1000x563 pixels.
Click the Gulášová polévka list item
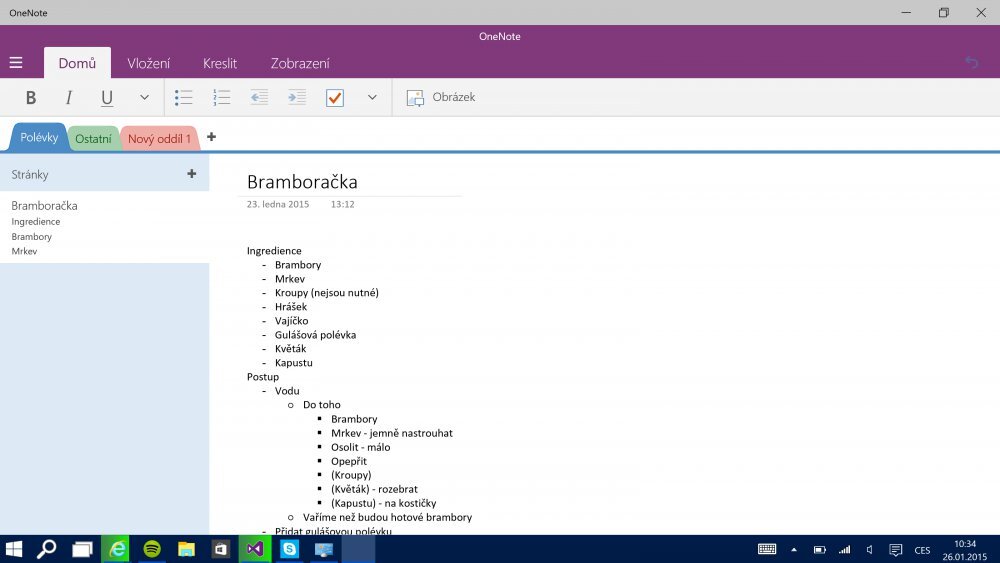point(316,335)
